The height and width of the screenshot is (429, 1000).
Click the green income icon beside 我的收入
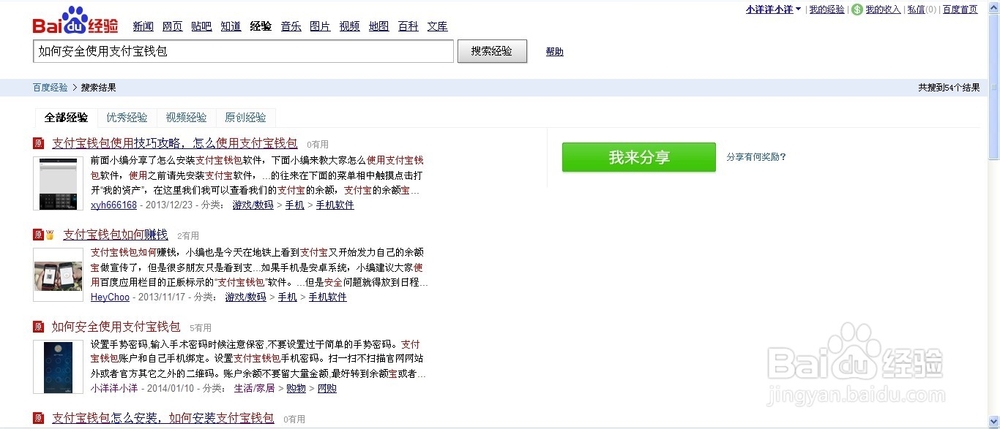click(x=857, y=10)
